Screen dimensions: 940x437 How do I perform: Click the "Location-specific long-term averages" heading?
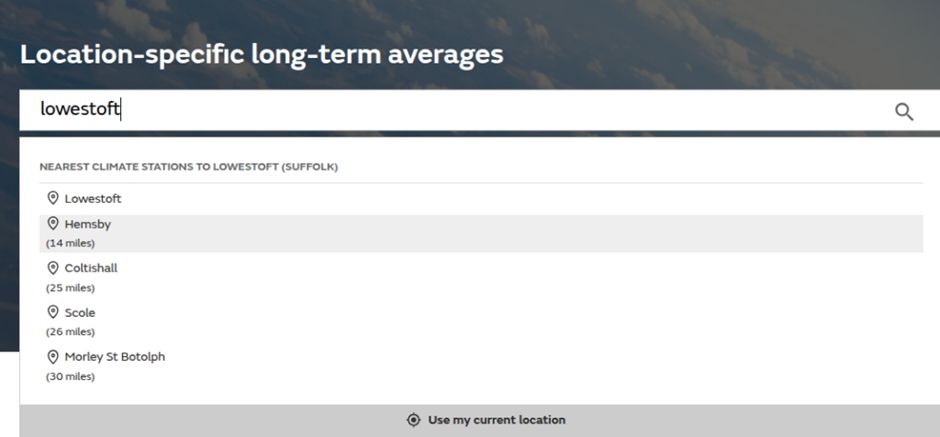click(261, 54)
